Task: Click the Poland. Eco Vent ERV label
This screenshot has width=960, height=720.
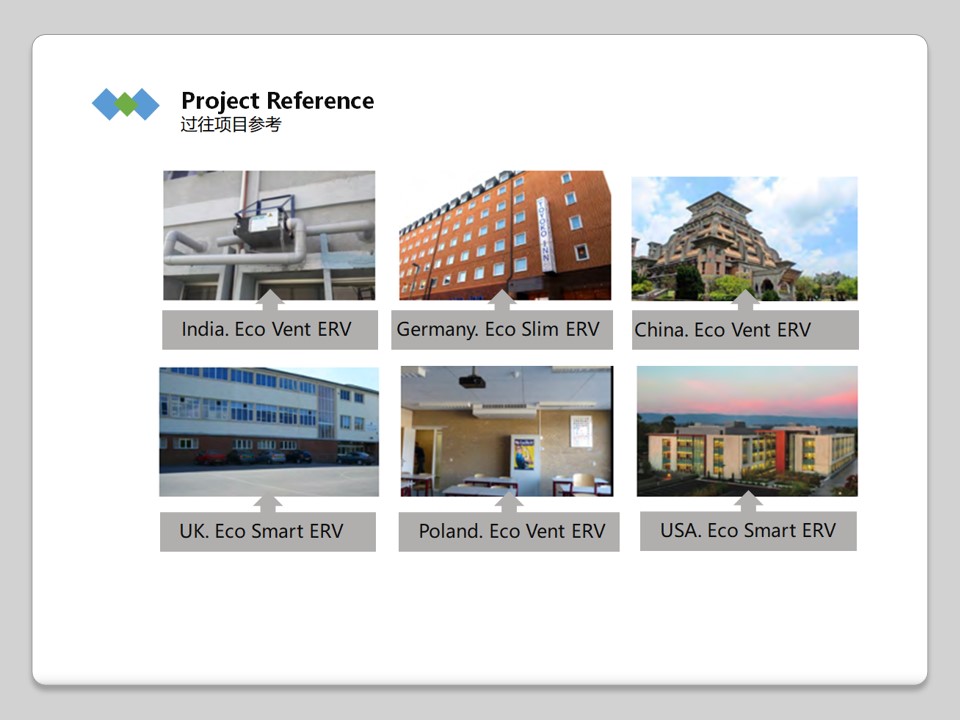Action: coord(509,532)
